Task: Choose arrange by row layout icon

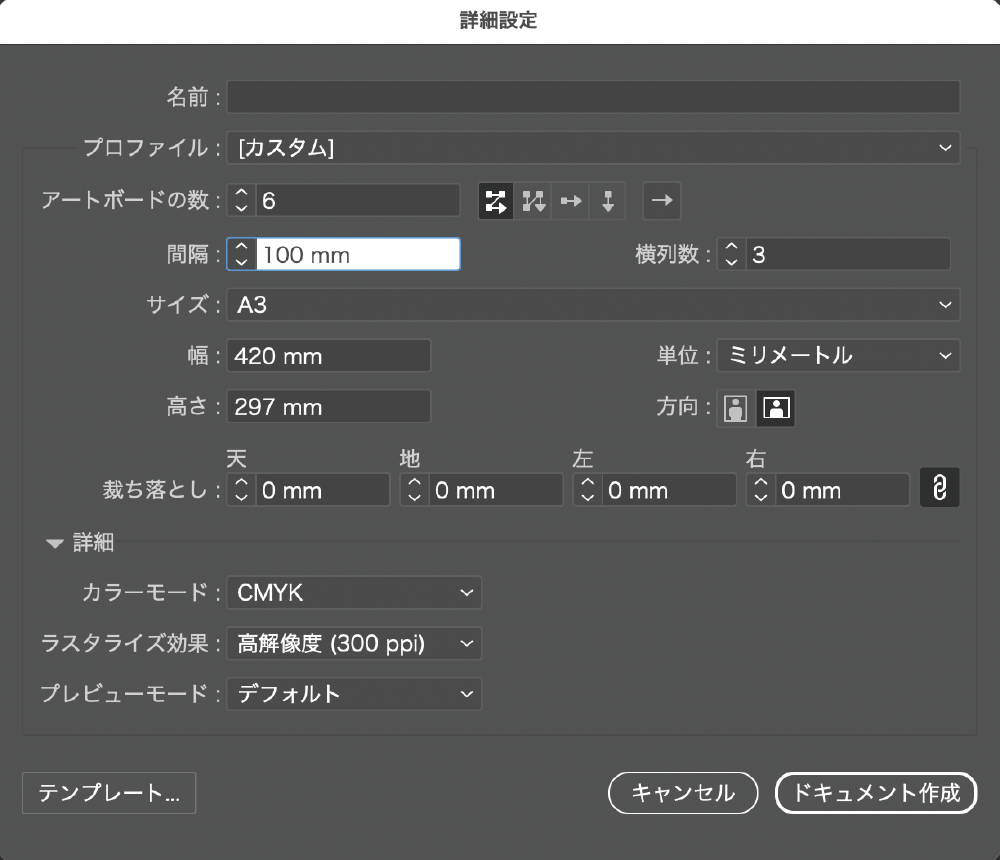Action: [x=570, y=201]
